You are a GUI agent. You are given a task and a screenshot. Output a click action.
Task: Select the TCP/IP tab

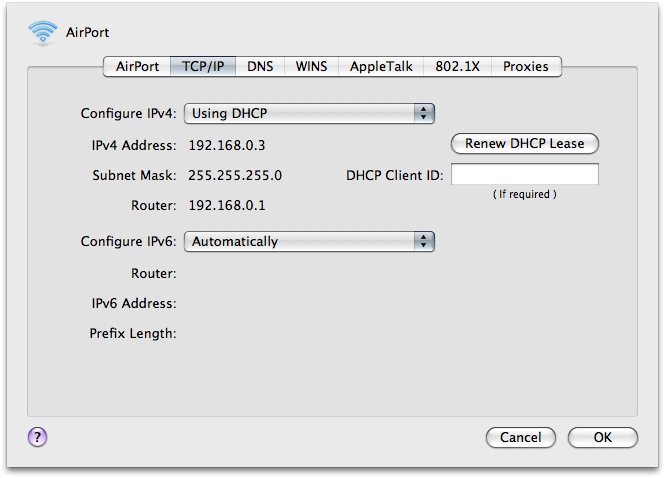coord(203,67)
